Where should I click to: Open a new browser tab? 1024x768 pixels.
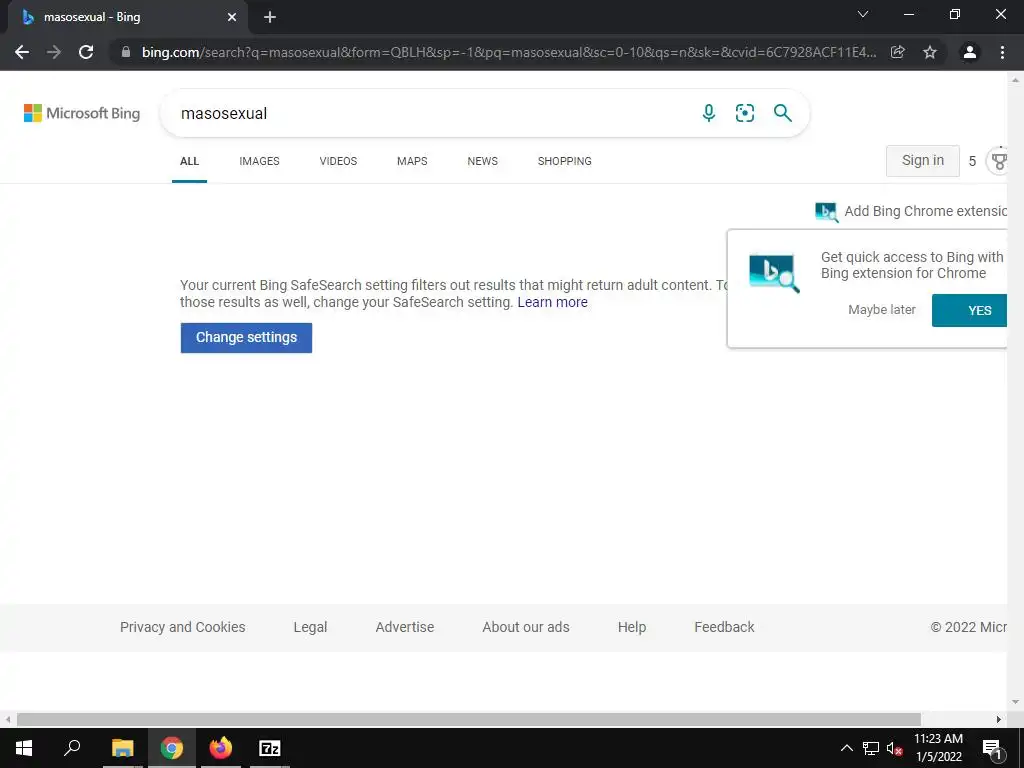coord(270,17)
